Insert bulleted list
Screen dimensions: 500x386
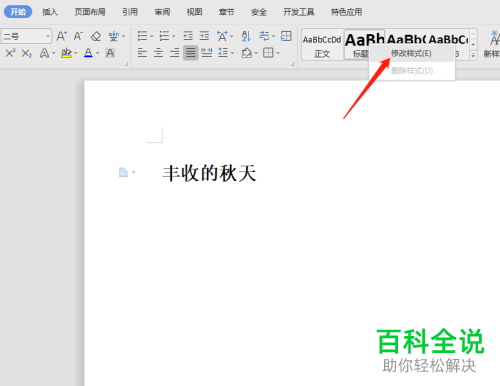(142, 36)
